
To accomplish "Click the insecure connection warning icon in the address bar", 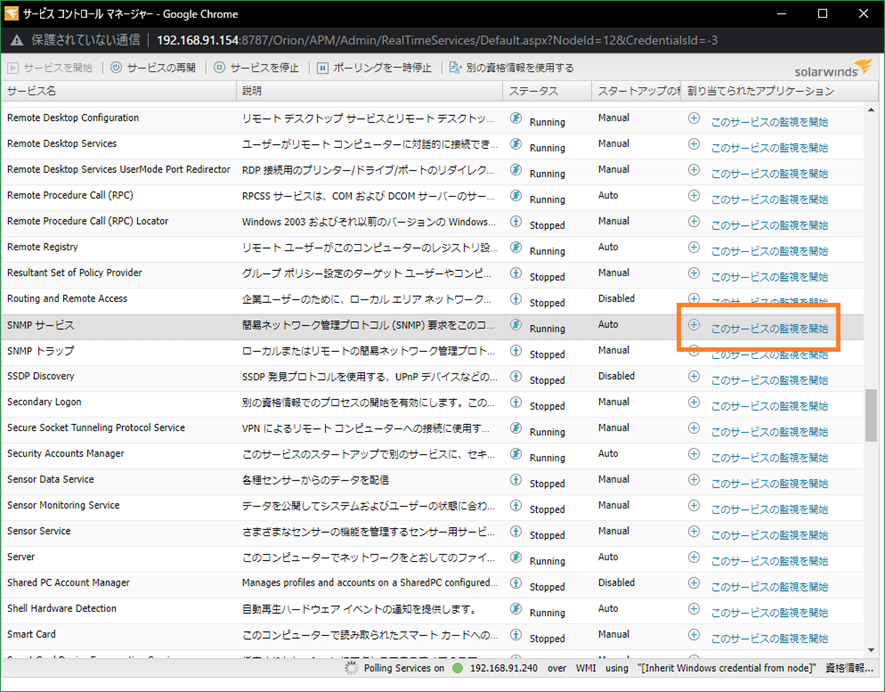I will click(x=17, y=40).
